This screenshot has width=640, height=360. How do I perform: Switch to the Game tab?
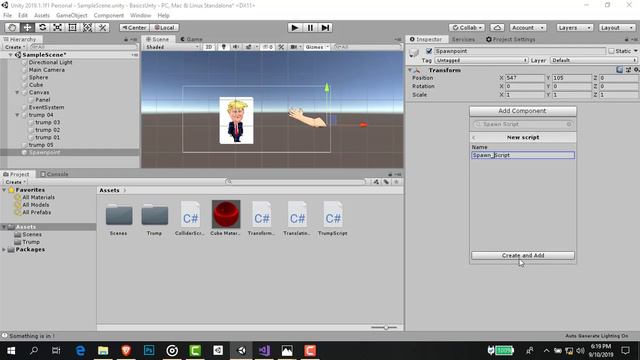point(191,39)
